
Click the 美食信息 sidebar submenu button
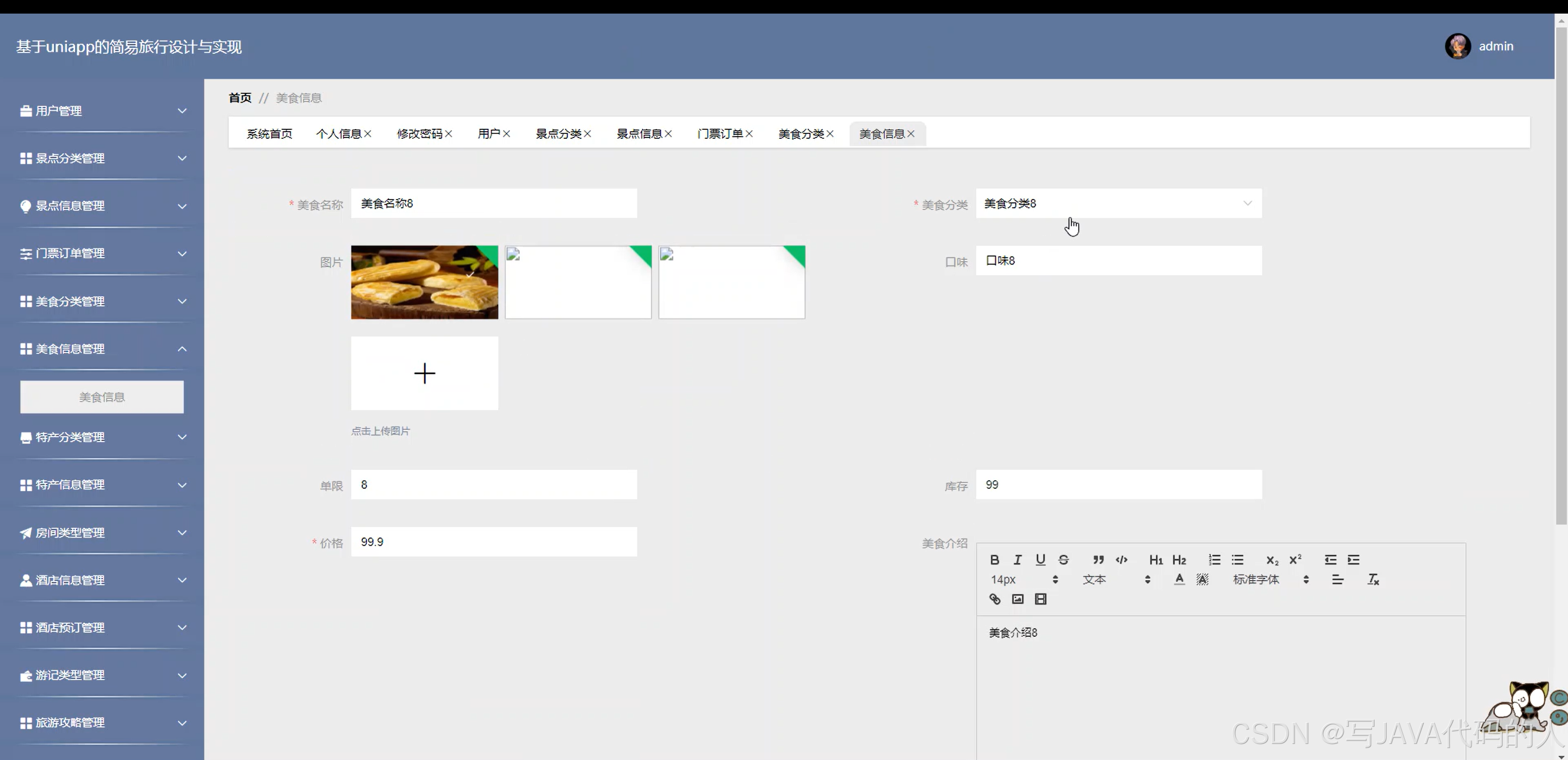[102, 397]
